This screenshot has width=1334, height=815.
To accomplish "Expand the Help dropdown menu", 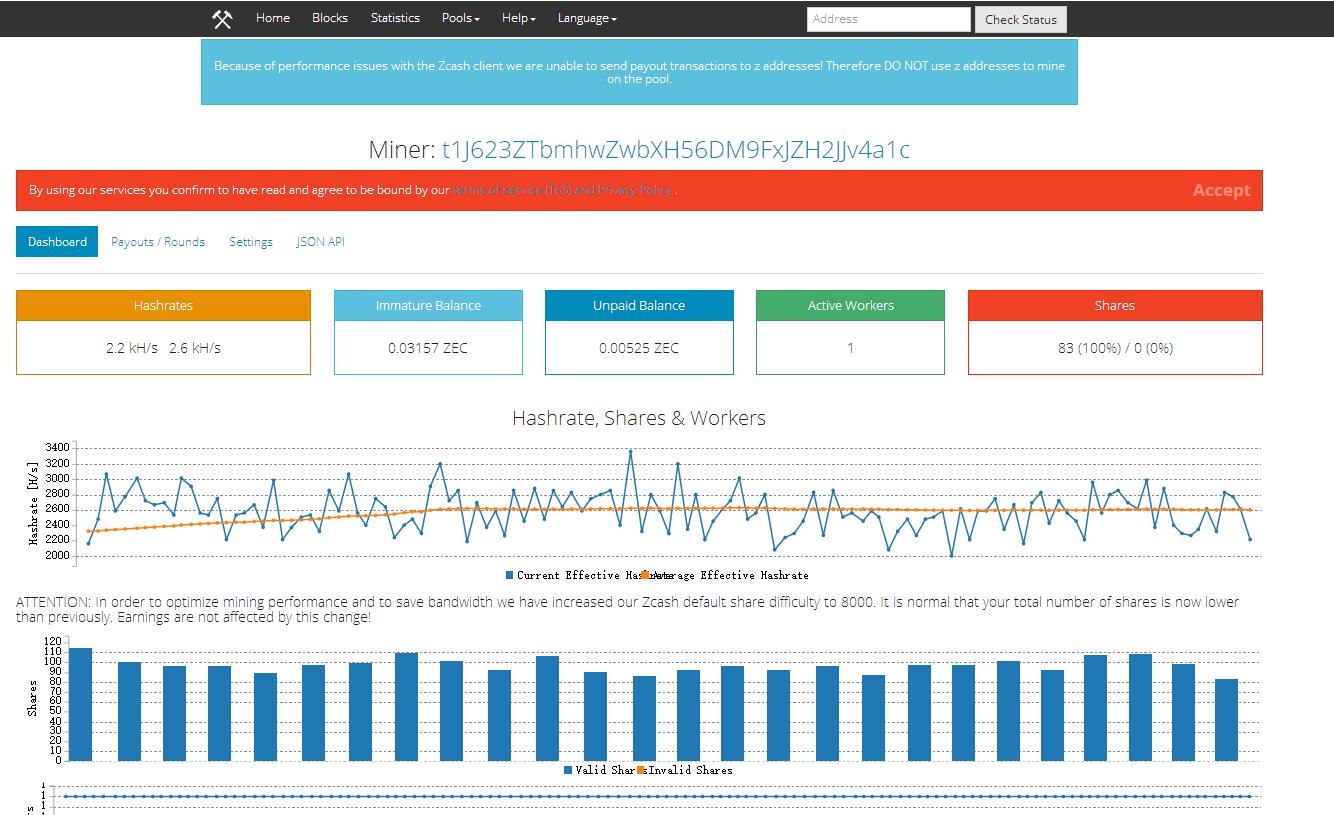I will tap(518, 18).
